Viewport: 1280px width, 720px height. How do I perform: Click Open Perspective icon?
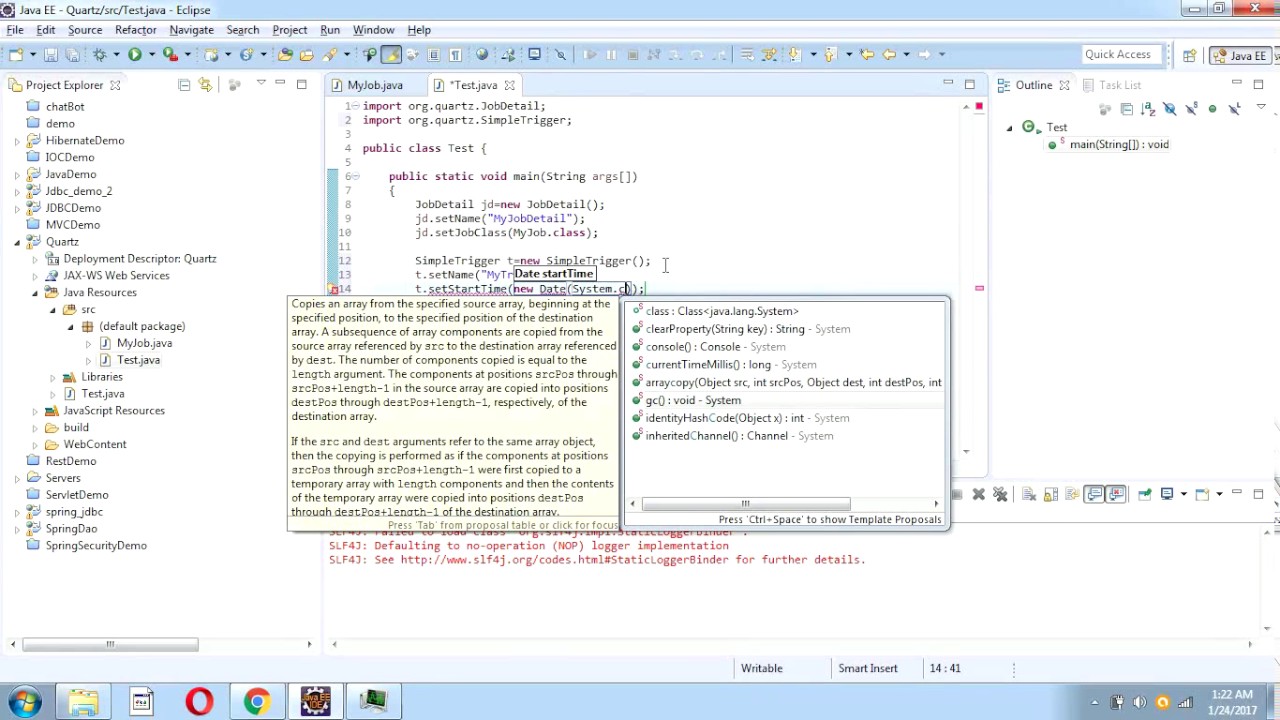(1189, 55)
